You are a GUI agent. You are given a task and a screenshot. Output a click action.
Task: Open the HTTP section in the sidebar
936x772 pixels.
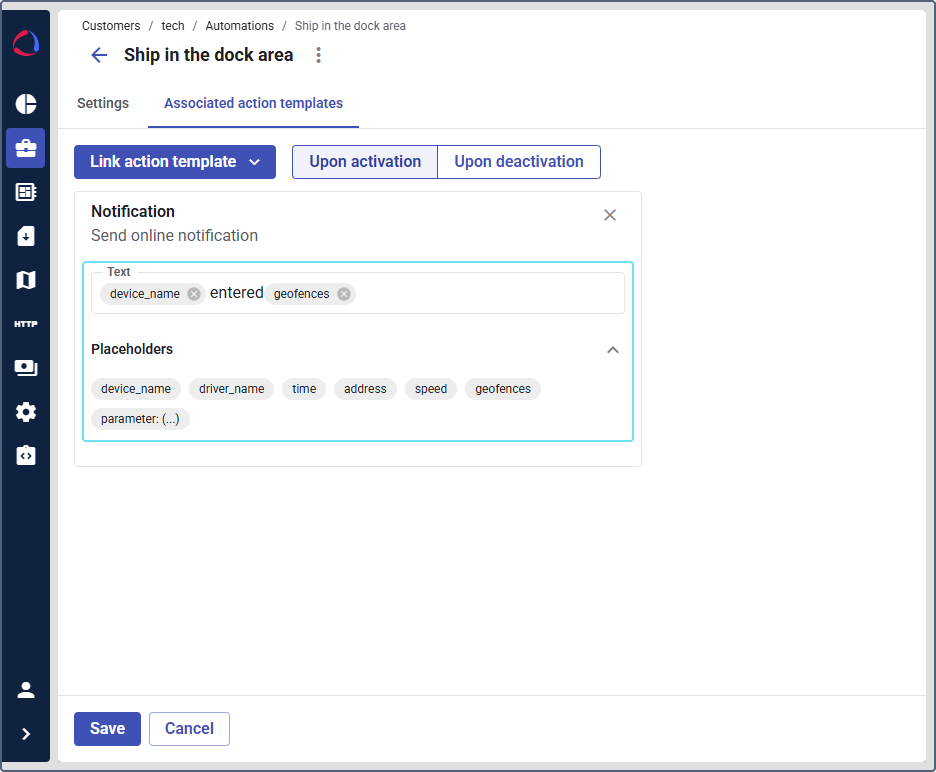(x=26, y=324)
